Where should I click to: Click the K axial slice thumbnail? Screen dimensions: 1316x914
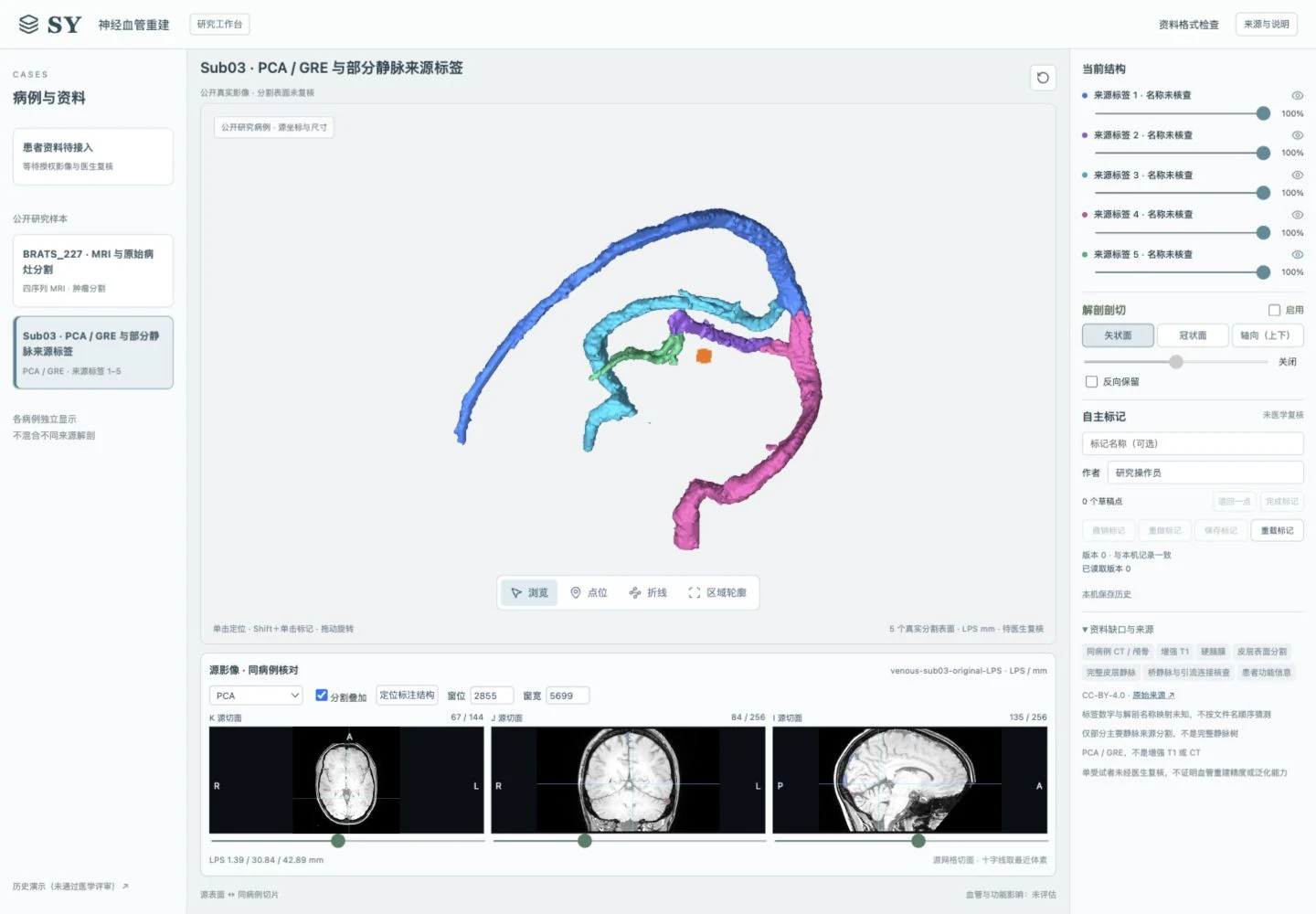pos(346,781)
